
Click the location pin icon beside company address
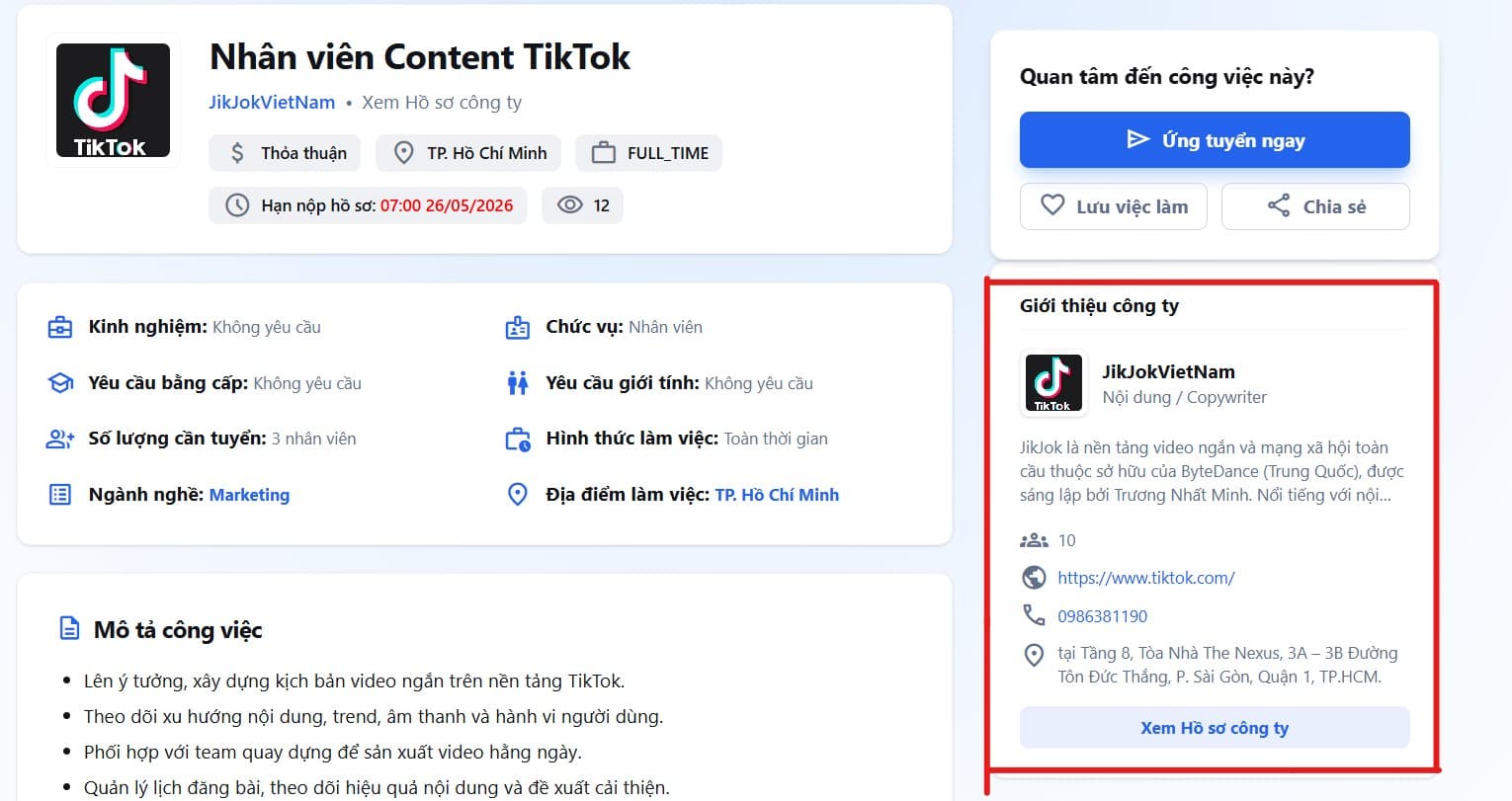click(x=1034, y=655)
